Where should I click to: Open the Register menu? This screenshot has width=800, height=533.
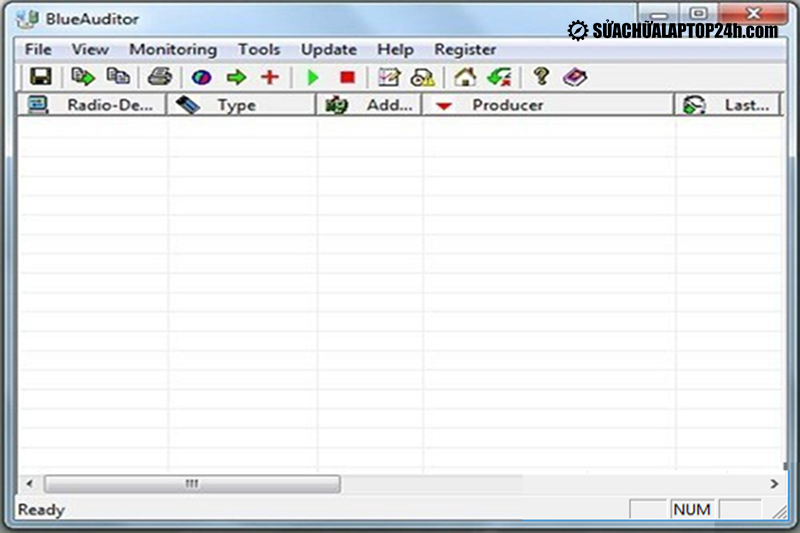[x=465, y=49]
